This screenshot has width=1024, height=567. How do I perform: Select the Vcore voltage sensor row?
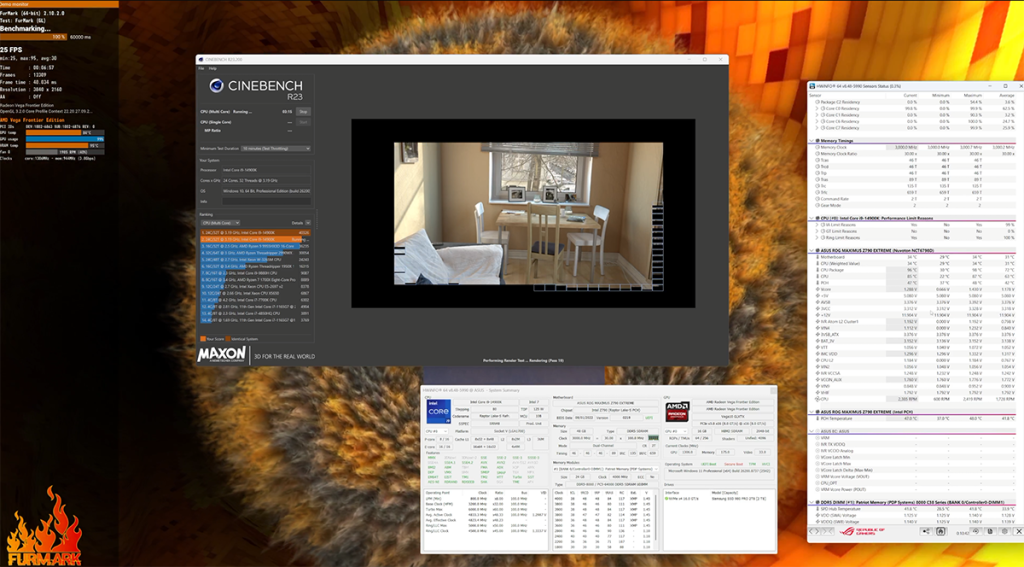[912, 289]
